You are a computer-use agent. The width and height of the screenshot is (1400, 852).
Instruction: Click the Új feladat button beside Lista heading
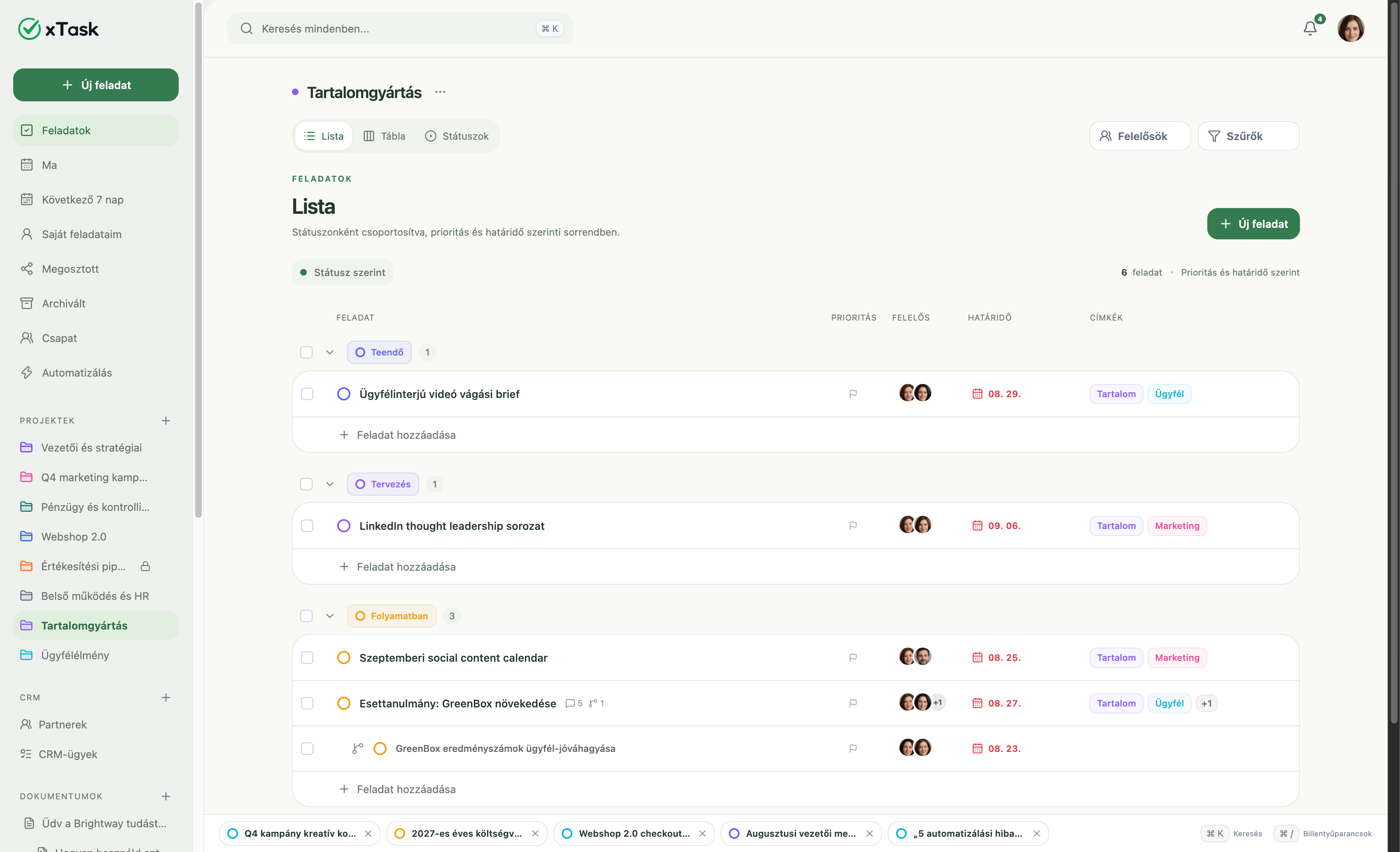1253,224
